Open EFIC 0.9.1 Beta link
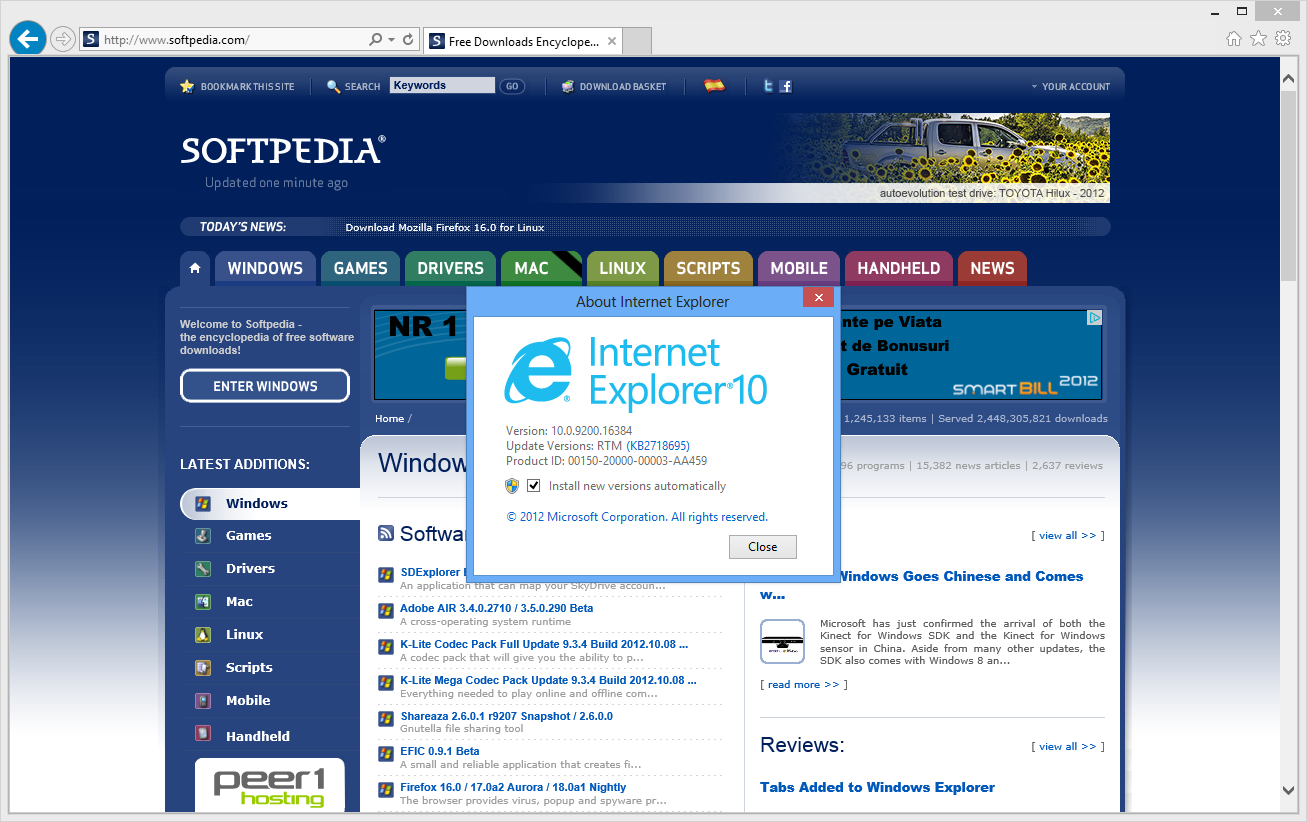Screen dimensions: 1307x822 (439, 751)
